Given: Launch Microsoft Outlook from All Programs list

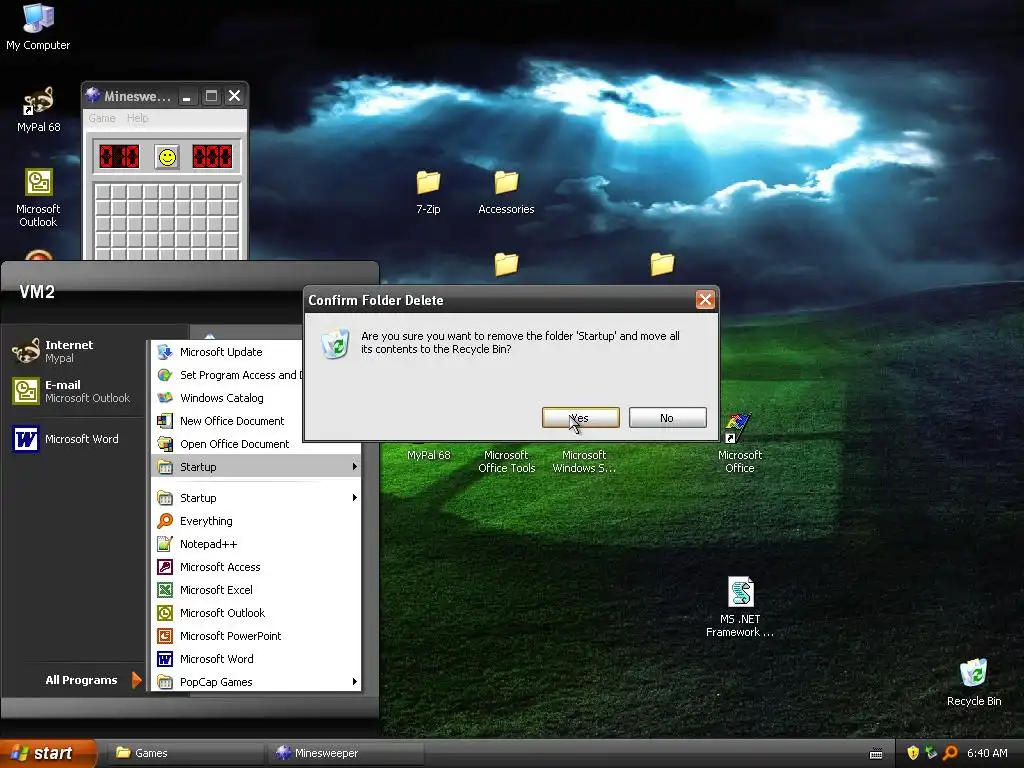Looking at the screenshot, I should (256, 613).
